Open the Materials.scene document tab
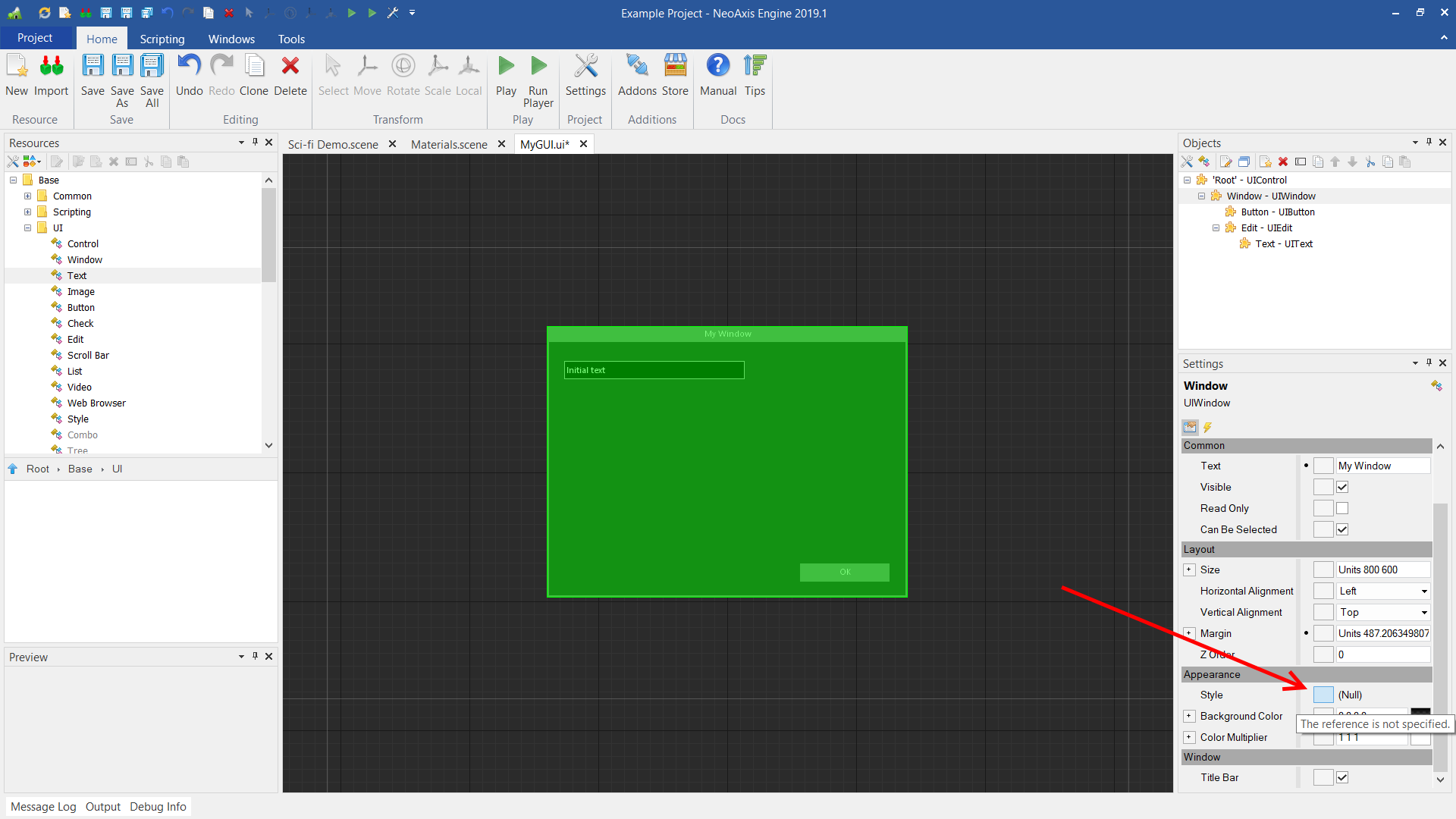 tap(449, 144)
